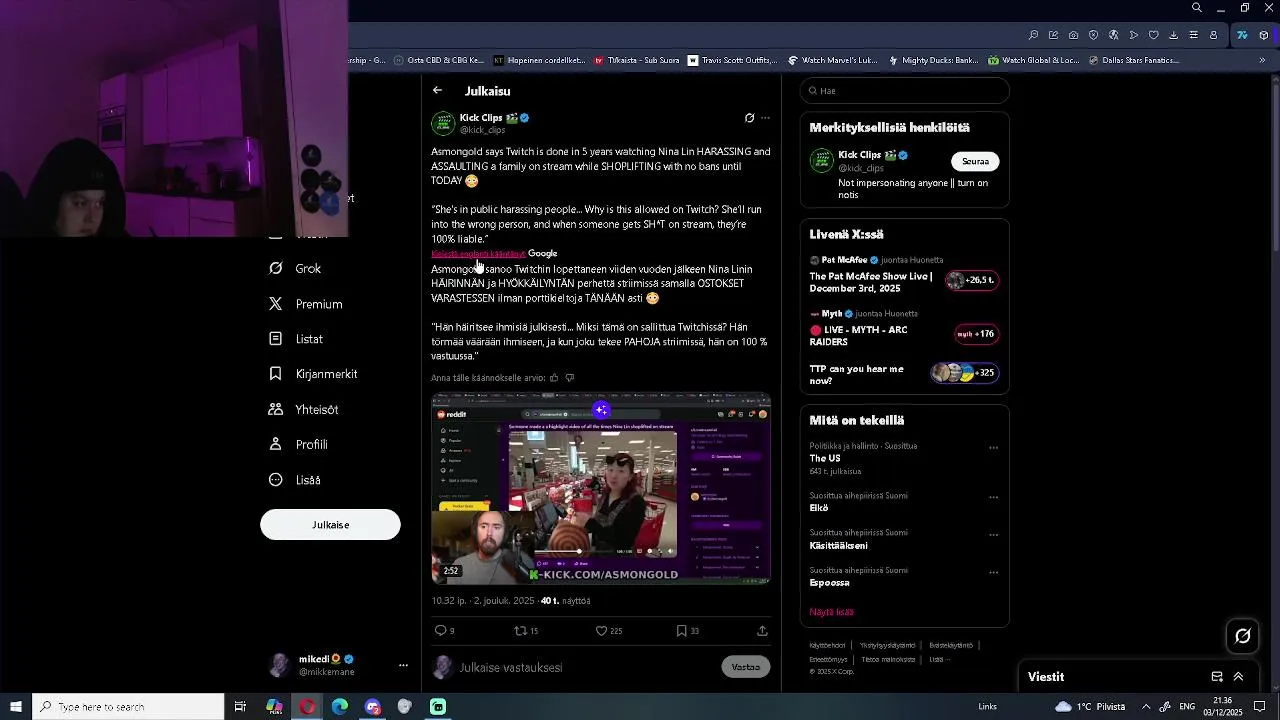Click the translation source link before Google

[478, 254]
